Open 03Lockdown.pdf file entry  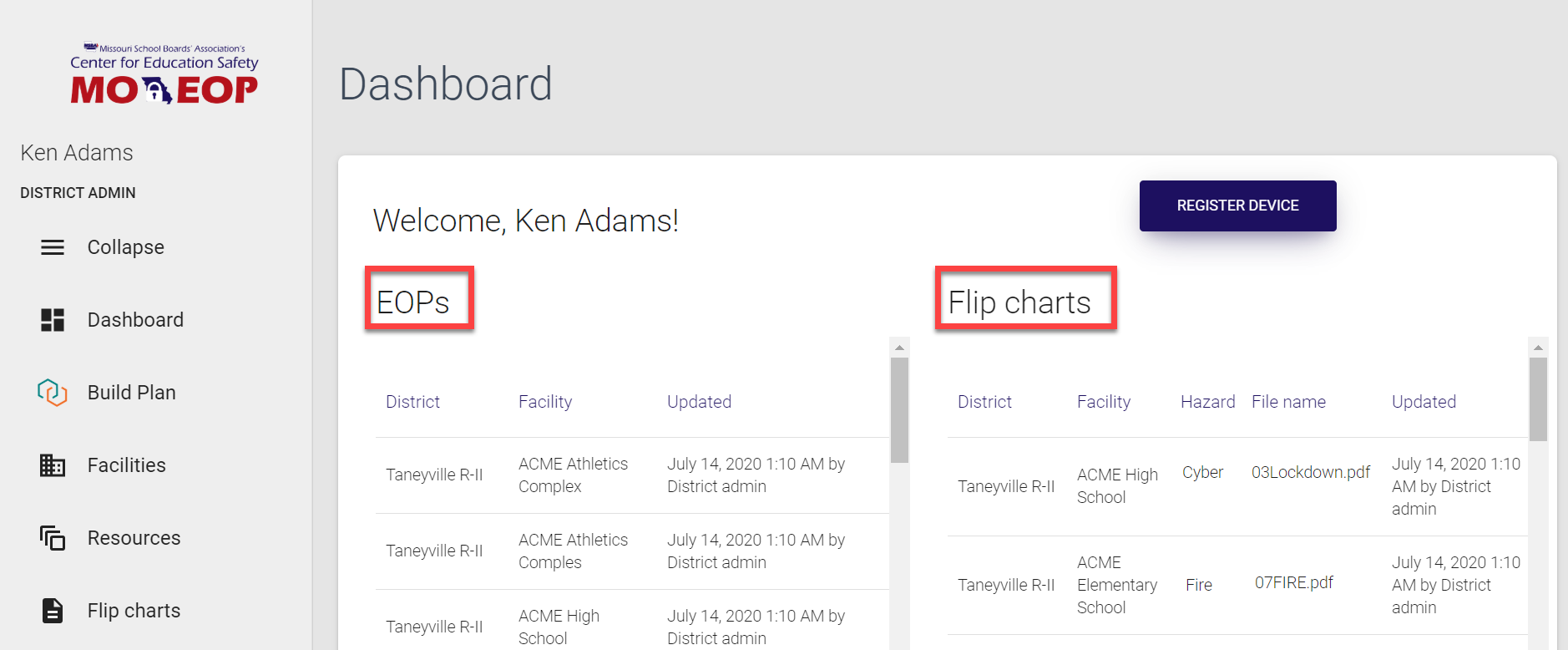1310,473
